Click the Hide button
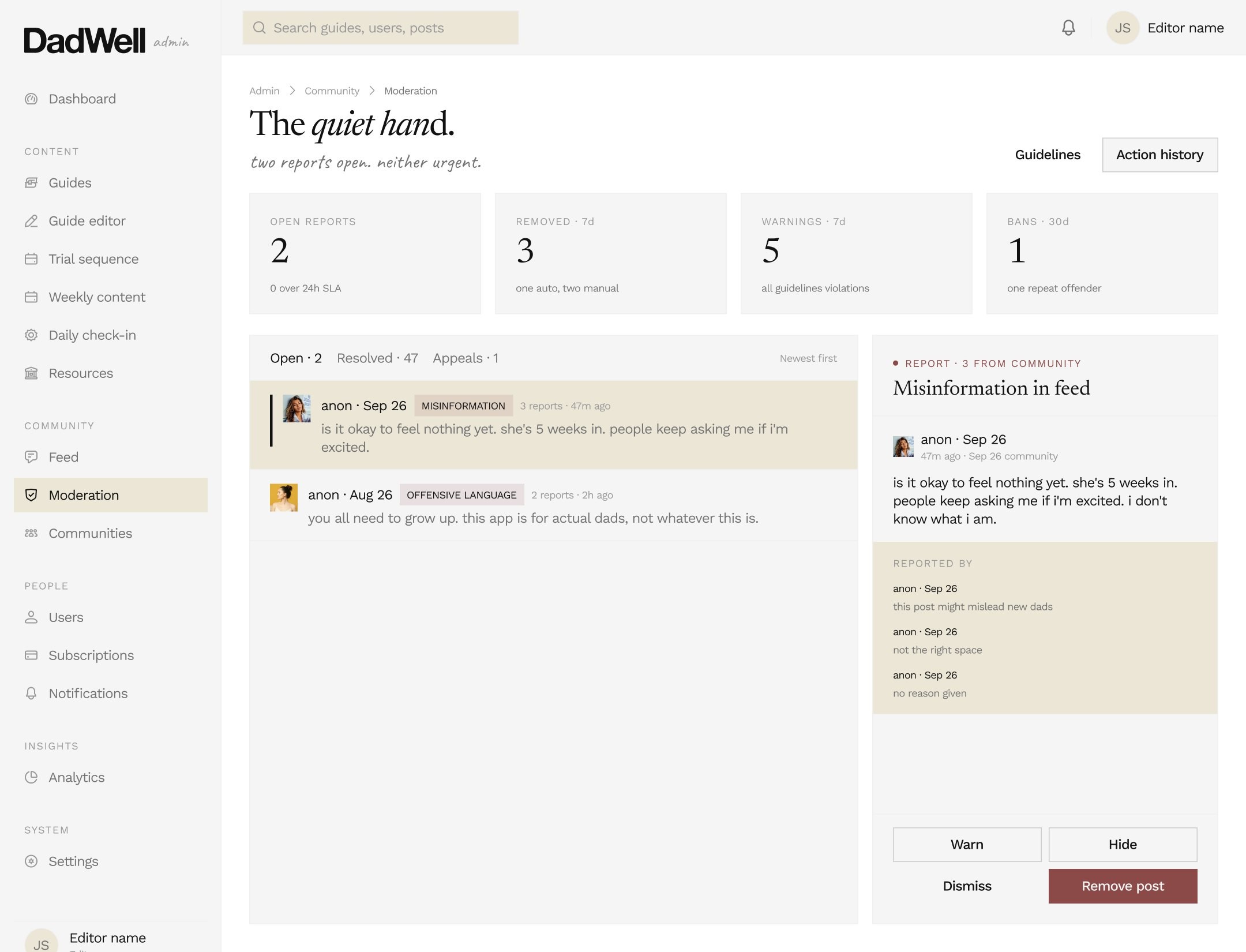This screenshot has height=952, width=1246. 1123,845
